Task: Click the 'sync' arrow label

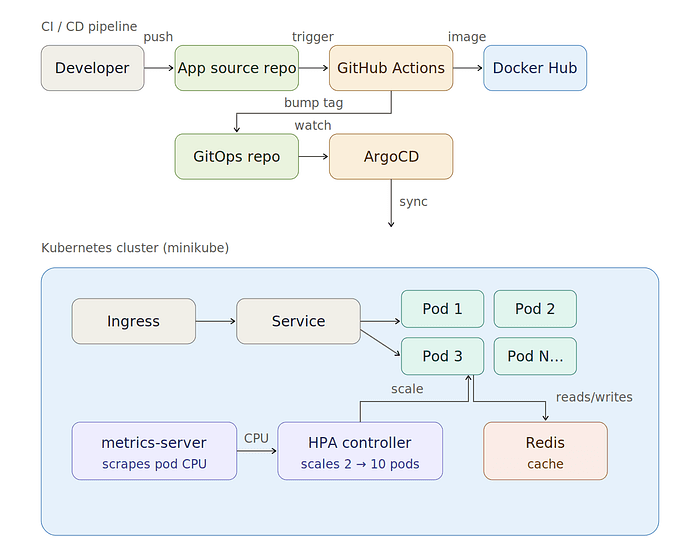Action: pyautogui.click(x=413, y=202)
